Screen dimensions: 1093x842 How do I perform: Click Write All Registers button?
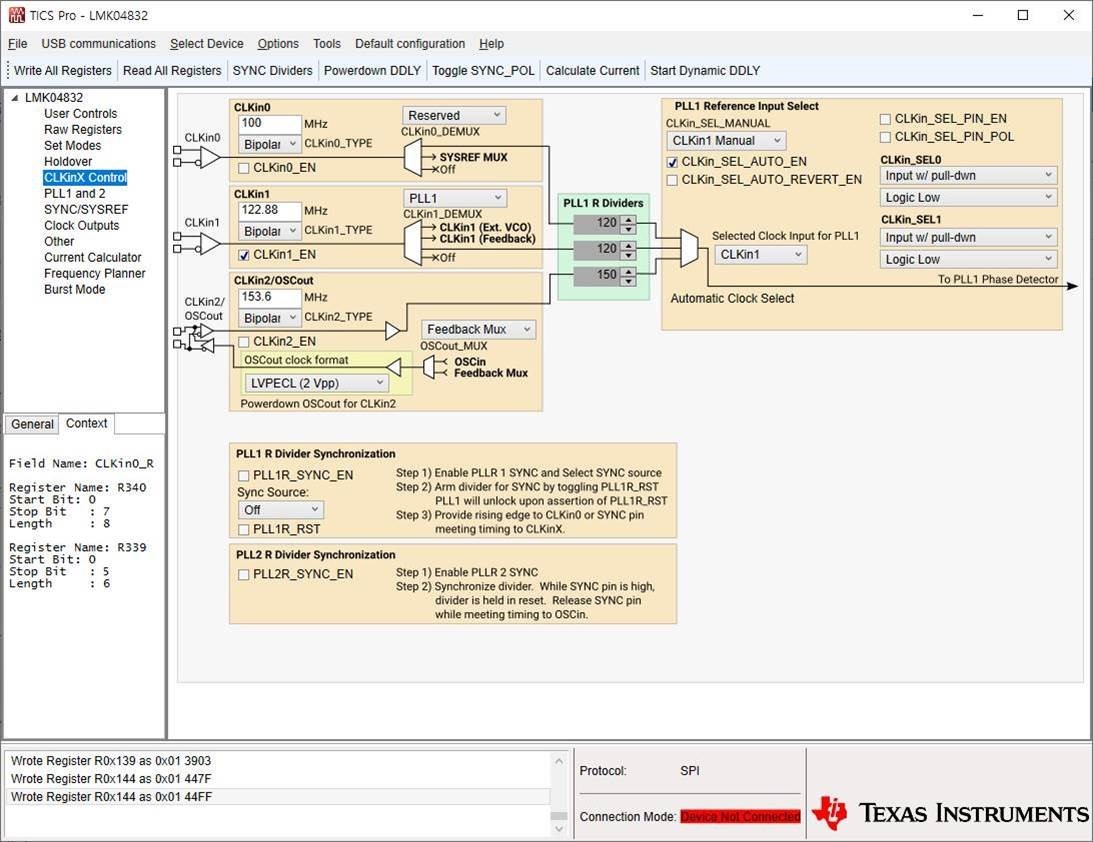click(x=63, y=70)
